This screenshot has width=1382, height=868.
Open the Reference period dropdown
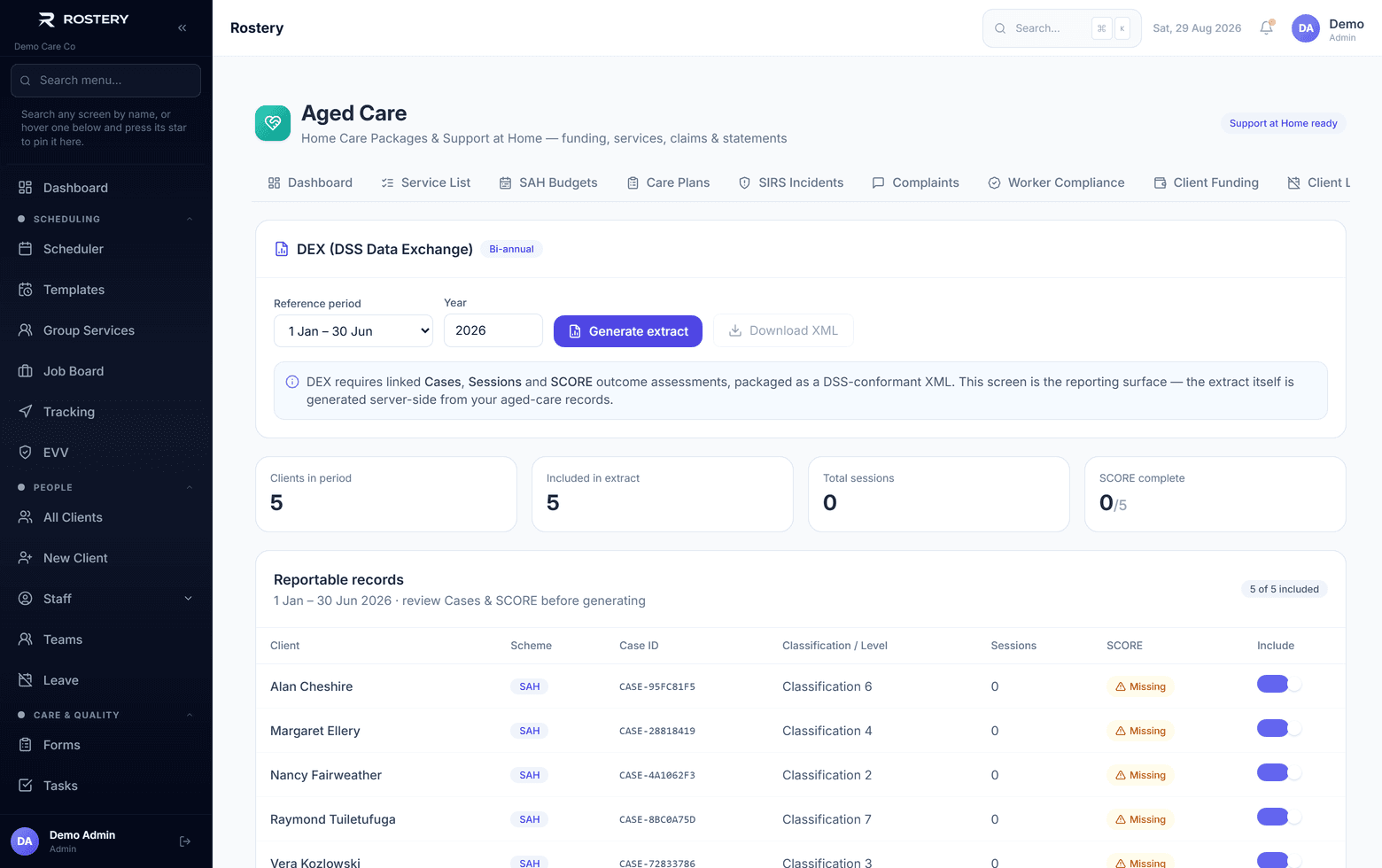(353, 331)
